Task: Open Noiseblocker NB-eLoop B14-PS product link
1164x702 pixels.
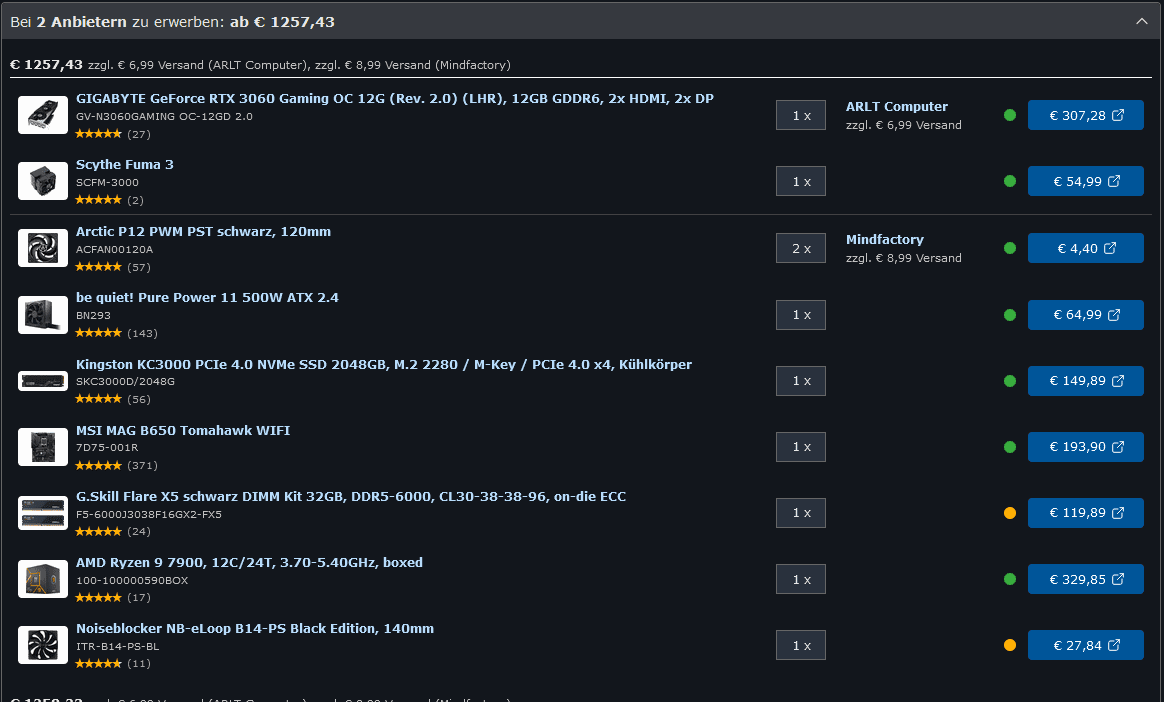Action: pyautogui.click(x=255, y=629)
